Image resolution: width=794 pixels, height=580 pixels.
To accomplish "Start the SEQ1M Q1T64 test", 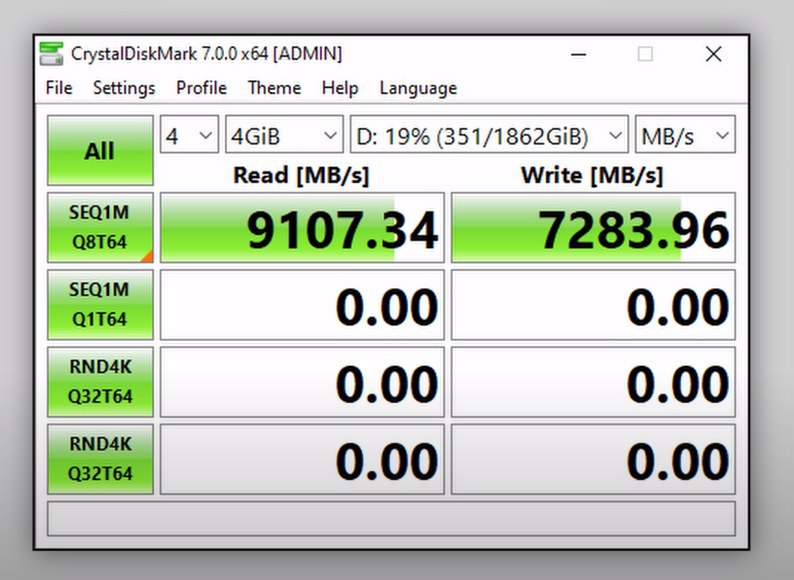I will [100, 304].
